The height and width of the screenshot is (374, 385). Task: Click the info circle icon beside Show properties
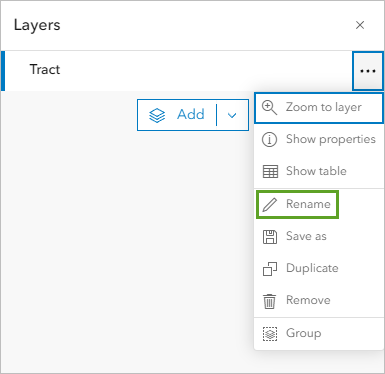pos(269,139)
